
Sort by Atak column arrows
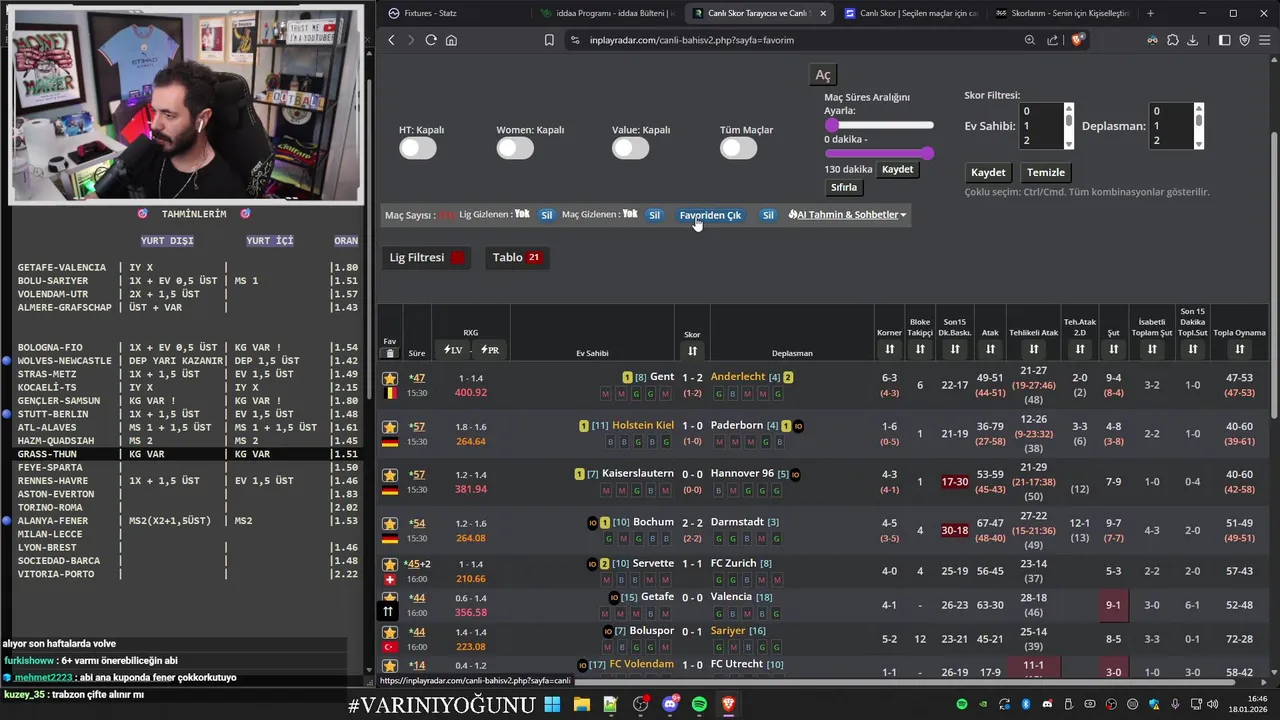(x=990, y=349)
